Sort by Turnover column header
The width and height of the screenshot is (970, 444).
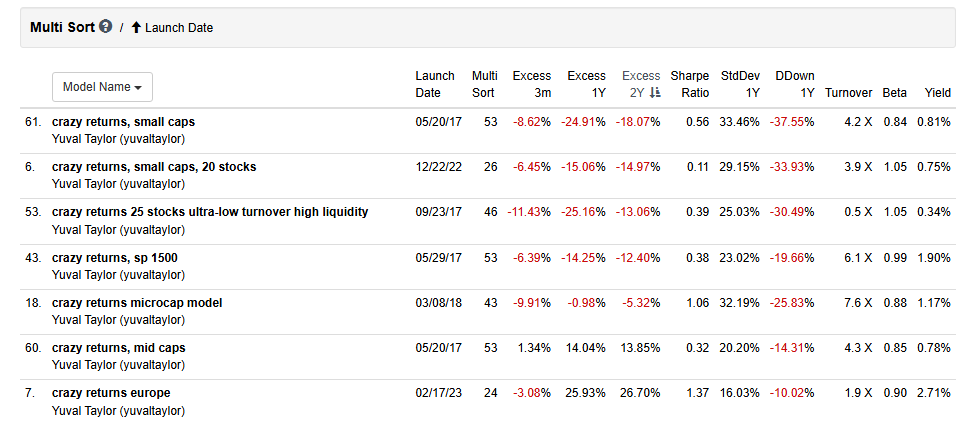click(848, 92)
